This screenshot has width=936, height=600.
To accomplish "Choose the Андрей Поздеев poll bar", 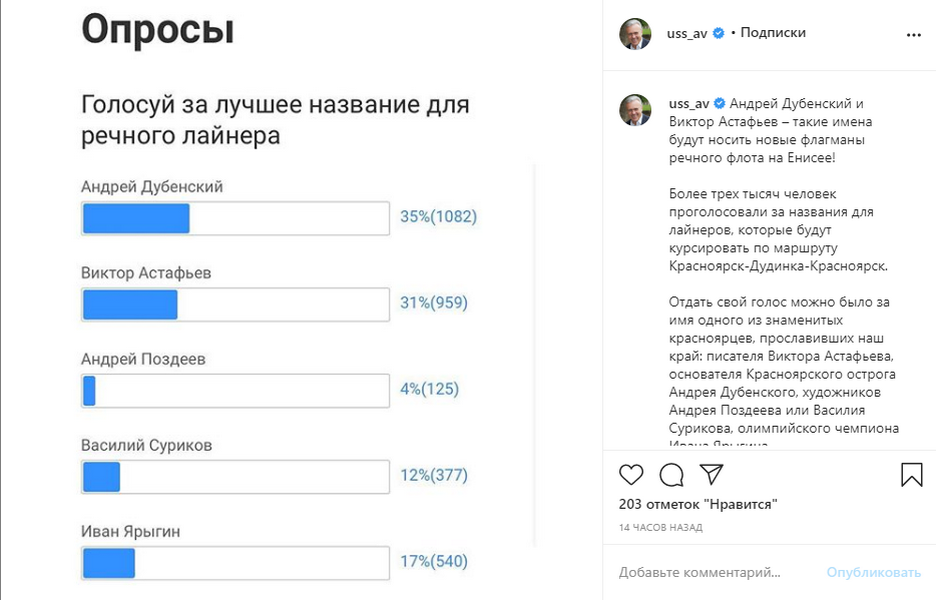I will pos(235,391).
